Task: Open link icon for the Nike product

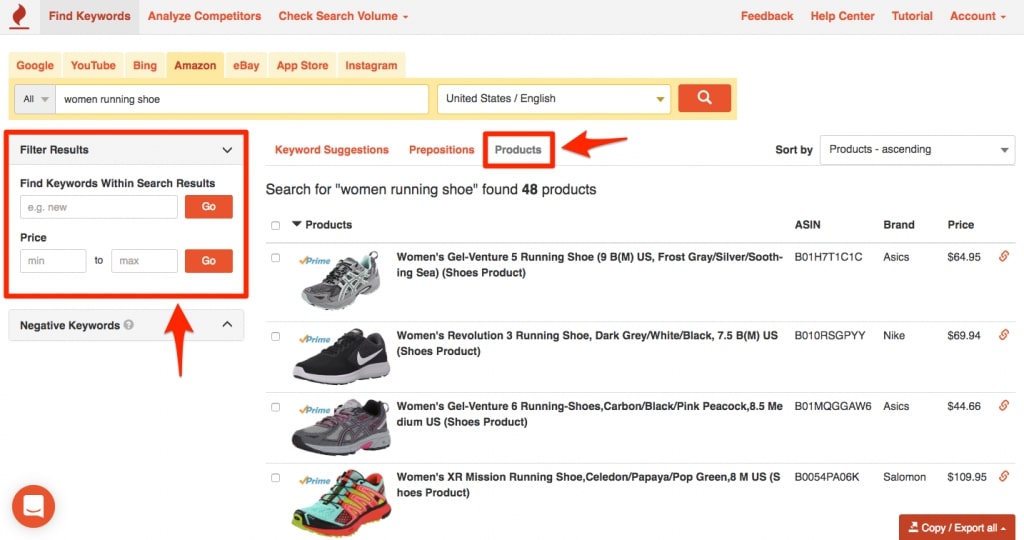Action: click(1004, 334)
